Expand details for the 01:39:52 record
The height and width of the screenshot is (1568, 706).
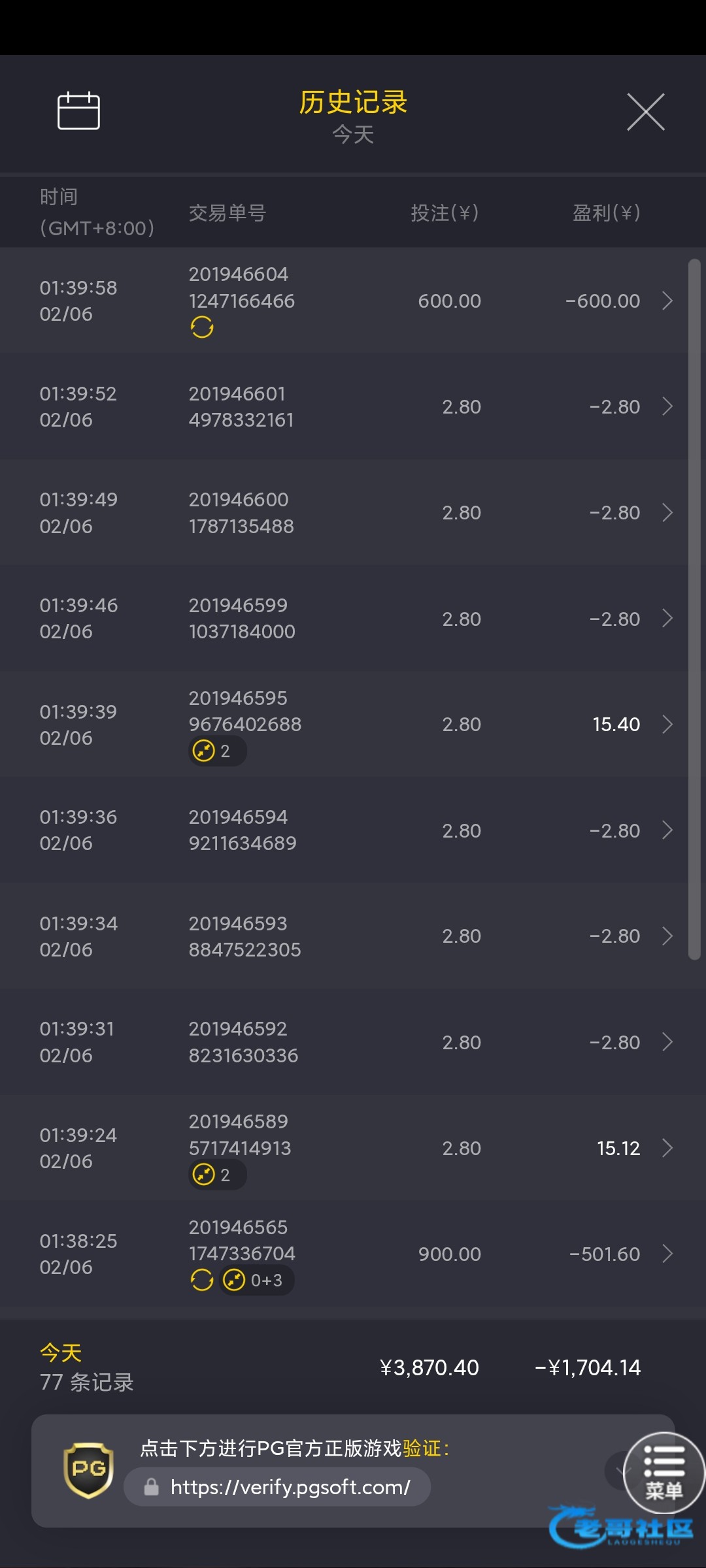point(667,406)
